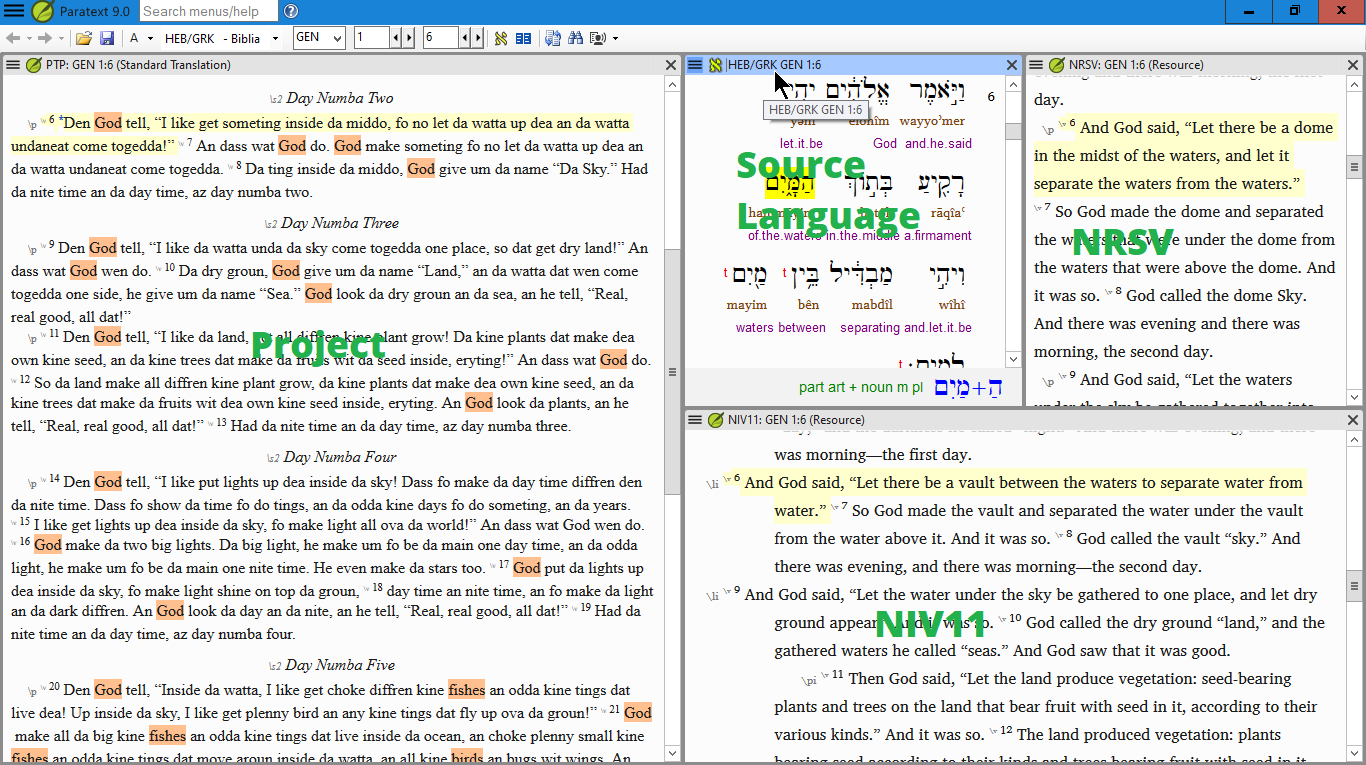Screen dimensions: 1366x765
Task: Open help with the question mark icon
Action: click(x=290, y=12)
